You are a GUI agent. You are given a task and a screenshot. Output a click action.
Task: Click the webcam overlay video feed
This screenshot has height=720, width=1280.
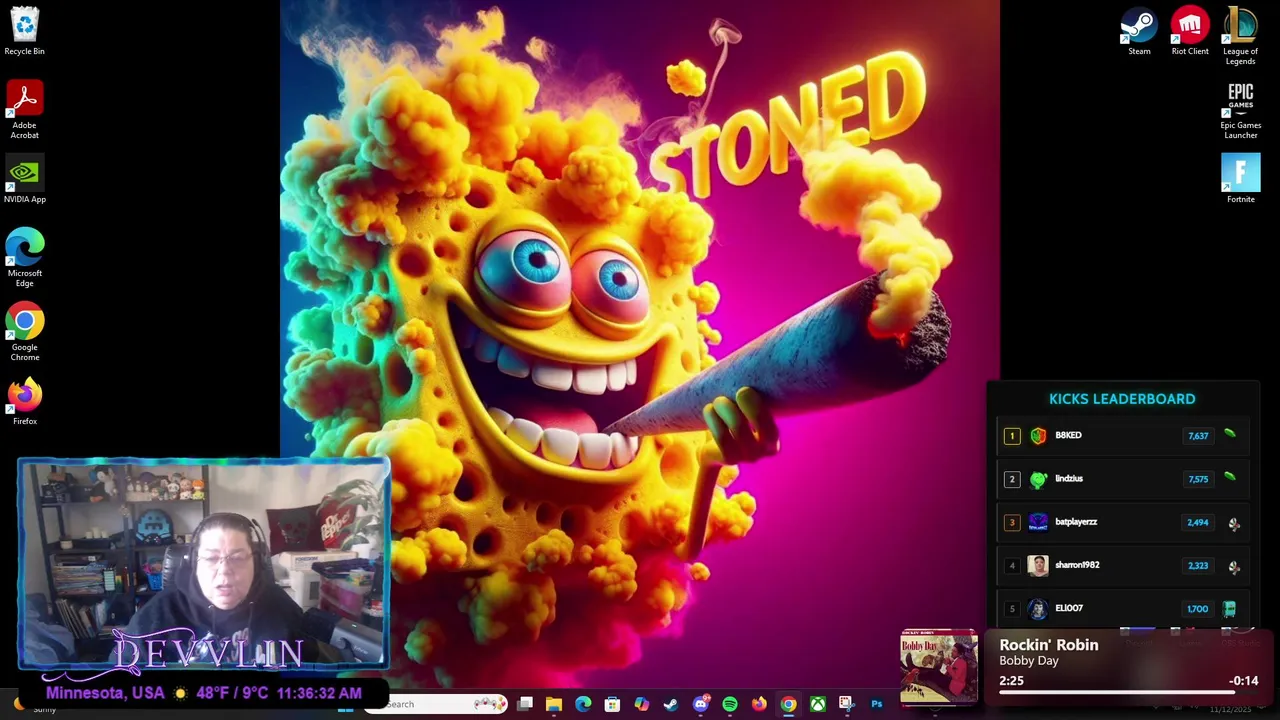coord(204,563)
